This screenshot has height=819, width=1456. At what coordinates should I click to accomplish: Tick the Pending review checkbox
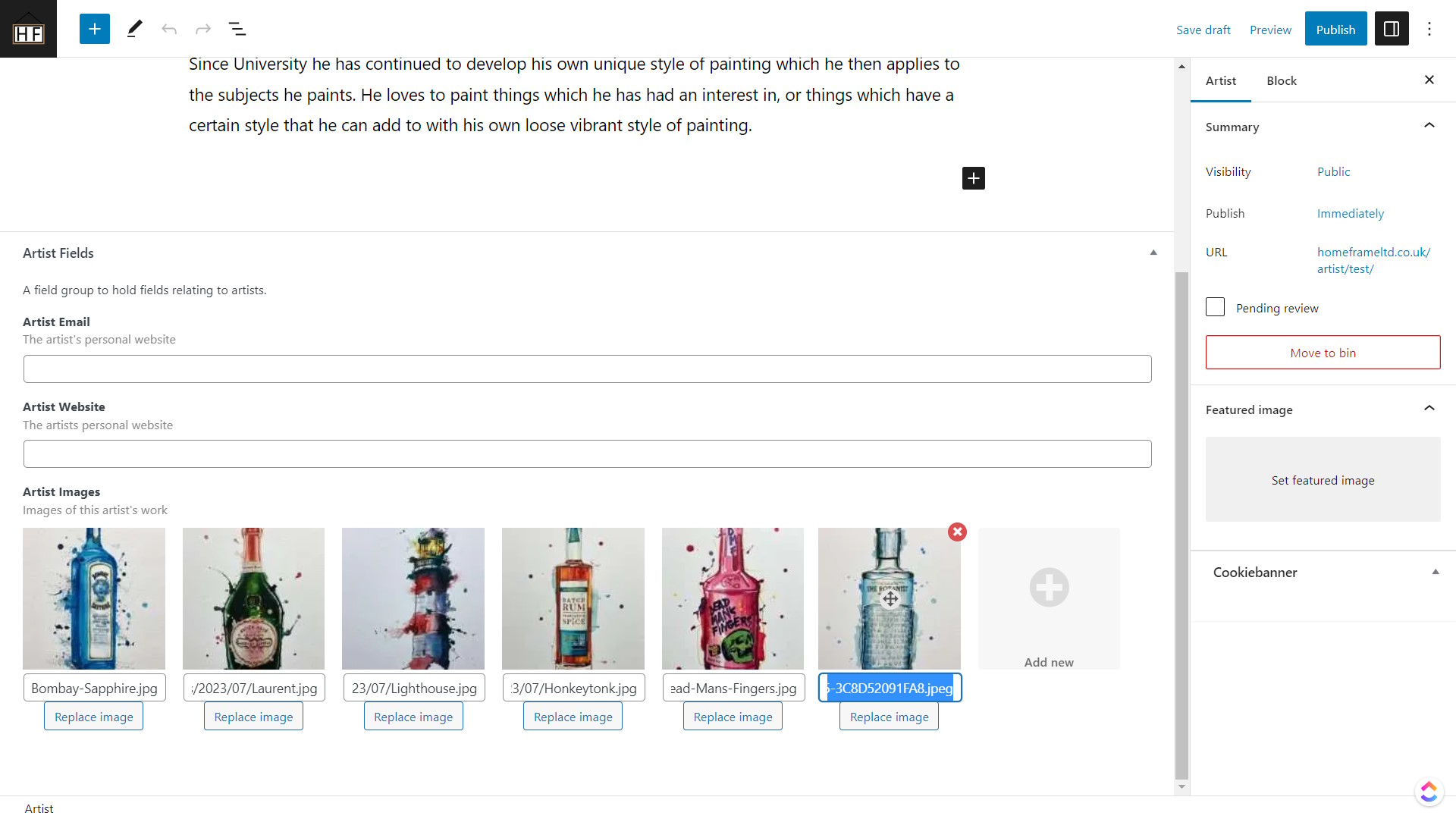tap(1215, 307)
